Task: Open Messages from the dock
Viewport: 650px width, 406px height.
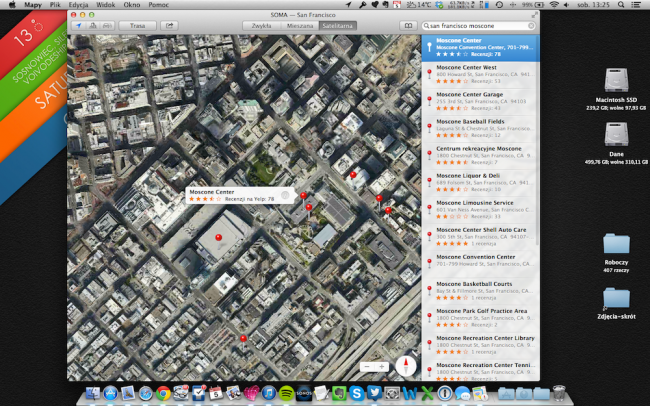Action: (462, 393)
